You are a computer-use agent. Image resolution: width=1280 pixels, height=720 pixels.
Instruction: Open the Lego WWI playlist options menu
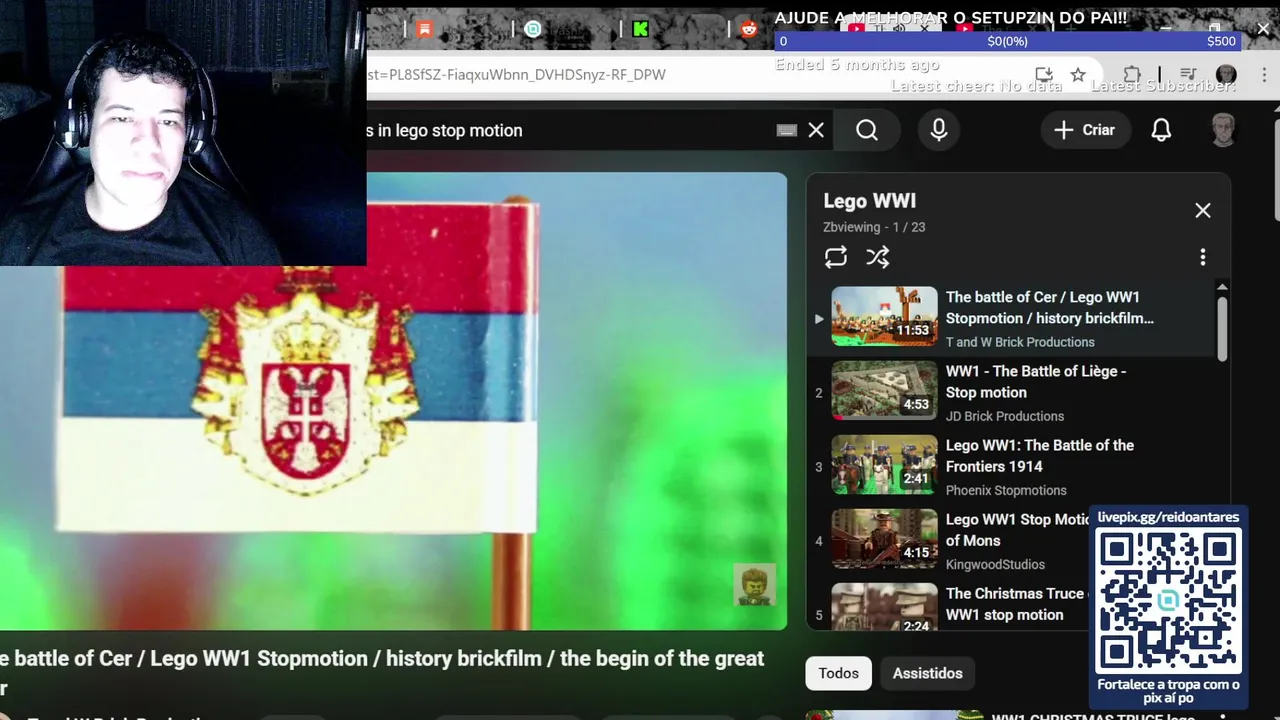pyautogui.click(x=1203, y=257)
